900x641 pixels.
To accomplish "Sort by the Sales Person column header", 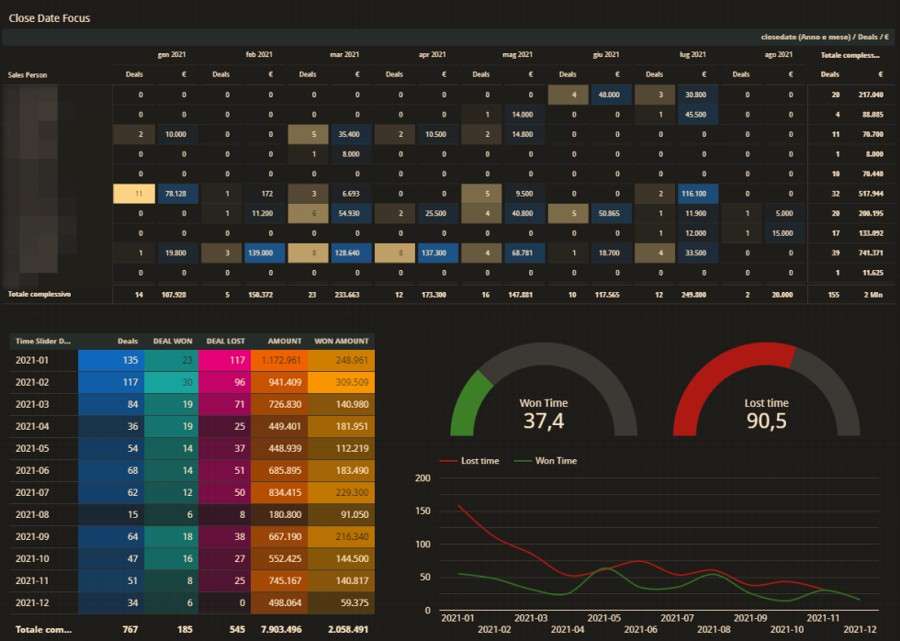I will (28, 75).
